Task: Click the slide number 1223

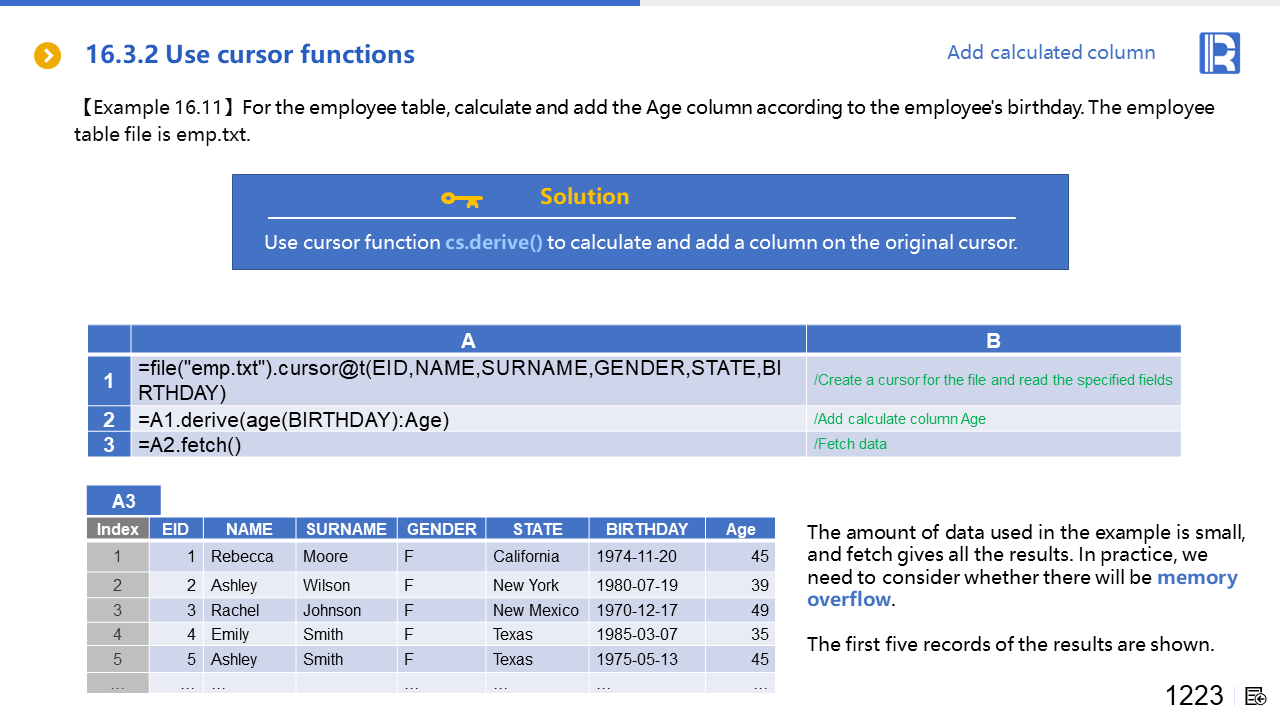Action: pyautogui.click(x=1194, y=696)
